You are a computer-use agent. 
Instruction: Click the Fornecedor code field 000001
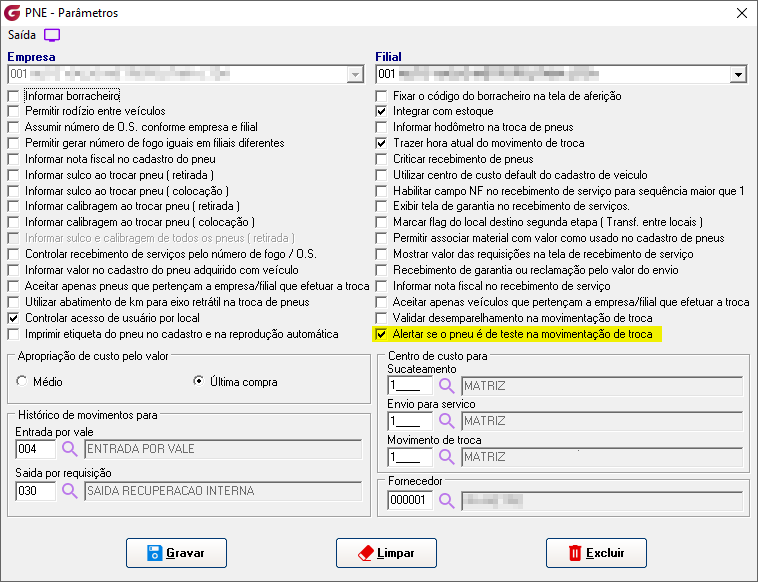click(x=410, y=500)
